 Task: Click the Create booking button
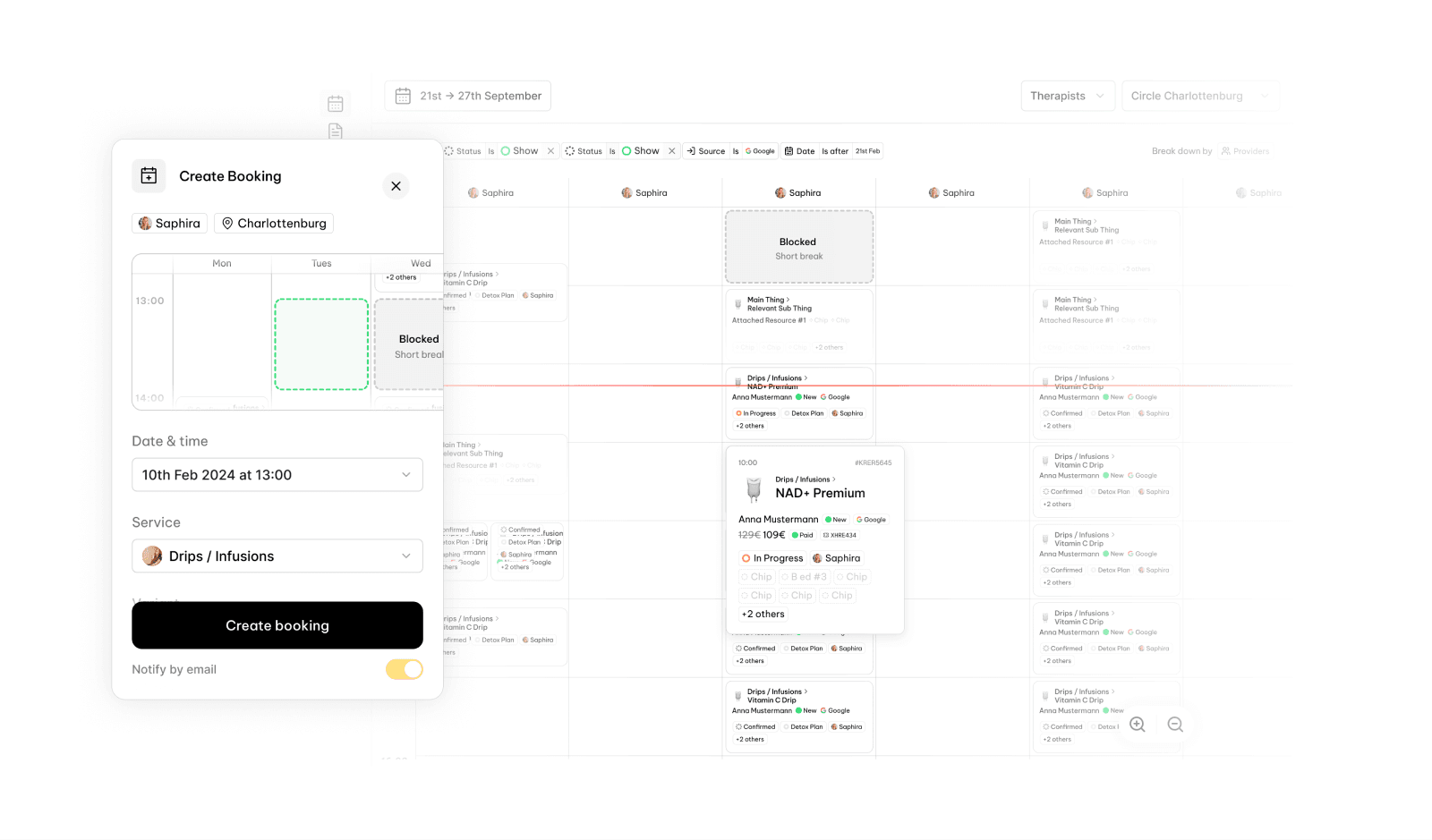pyautogui.click(x=277, y=625)
